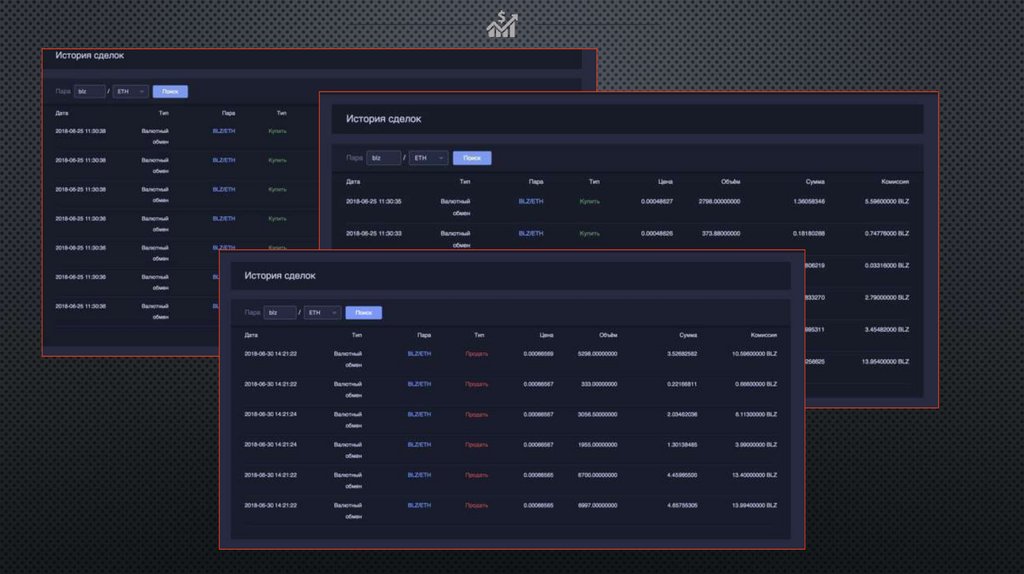Click the Дата column header in back left panel
Viewport: 1024px width, 574px height.
62,113
